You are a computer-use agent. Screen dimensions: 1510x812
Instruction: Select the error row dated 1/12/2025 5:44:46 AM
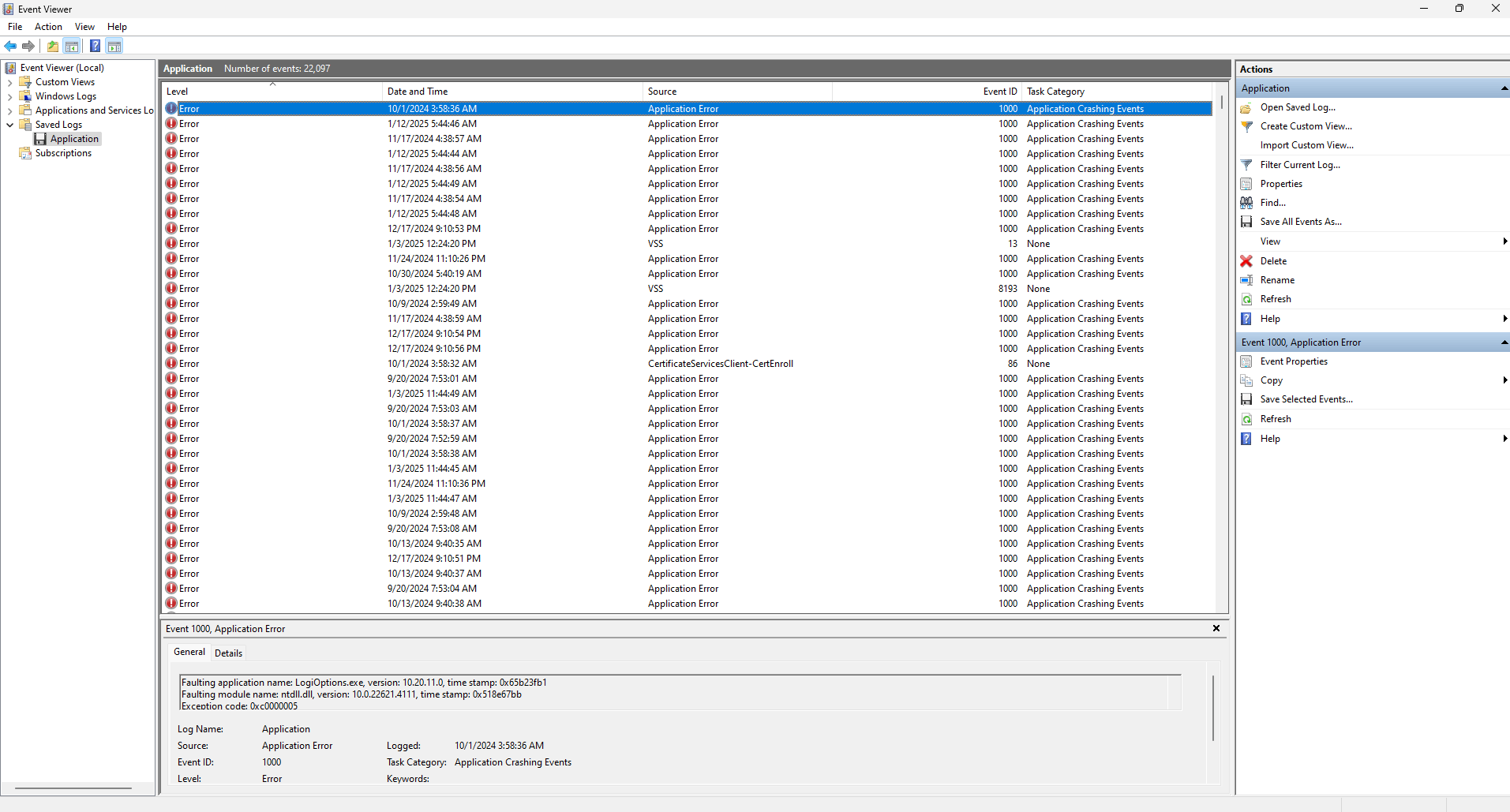(688, 124)
